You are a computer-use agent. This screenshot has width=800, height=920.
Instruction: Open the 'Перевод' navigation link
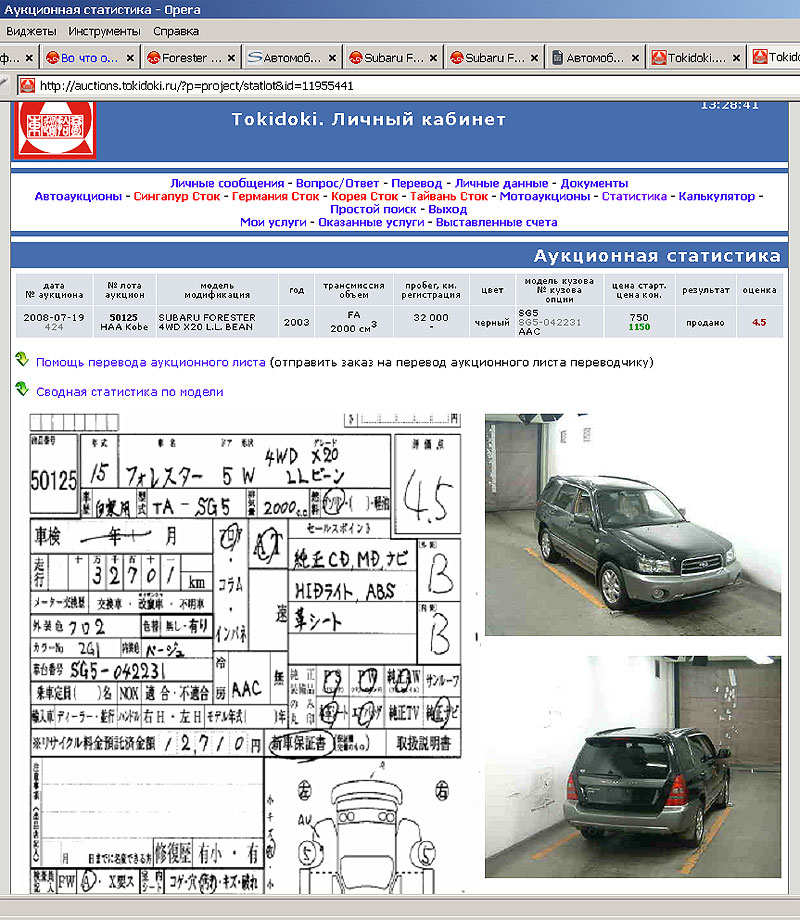click(417, 183)
